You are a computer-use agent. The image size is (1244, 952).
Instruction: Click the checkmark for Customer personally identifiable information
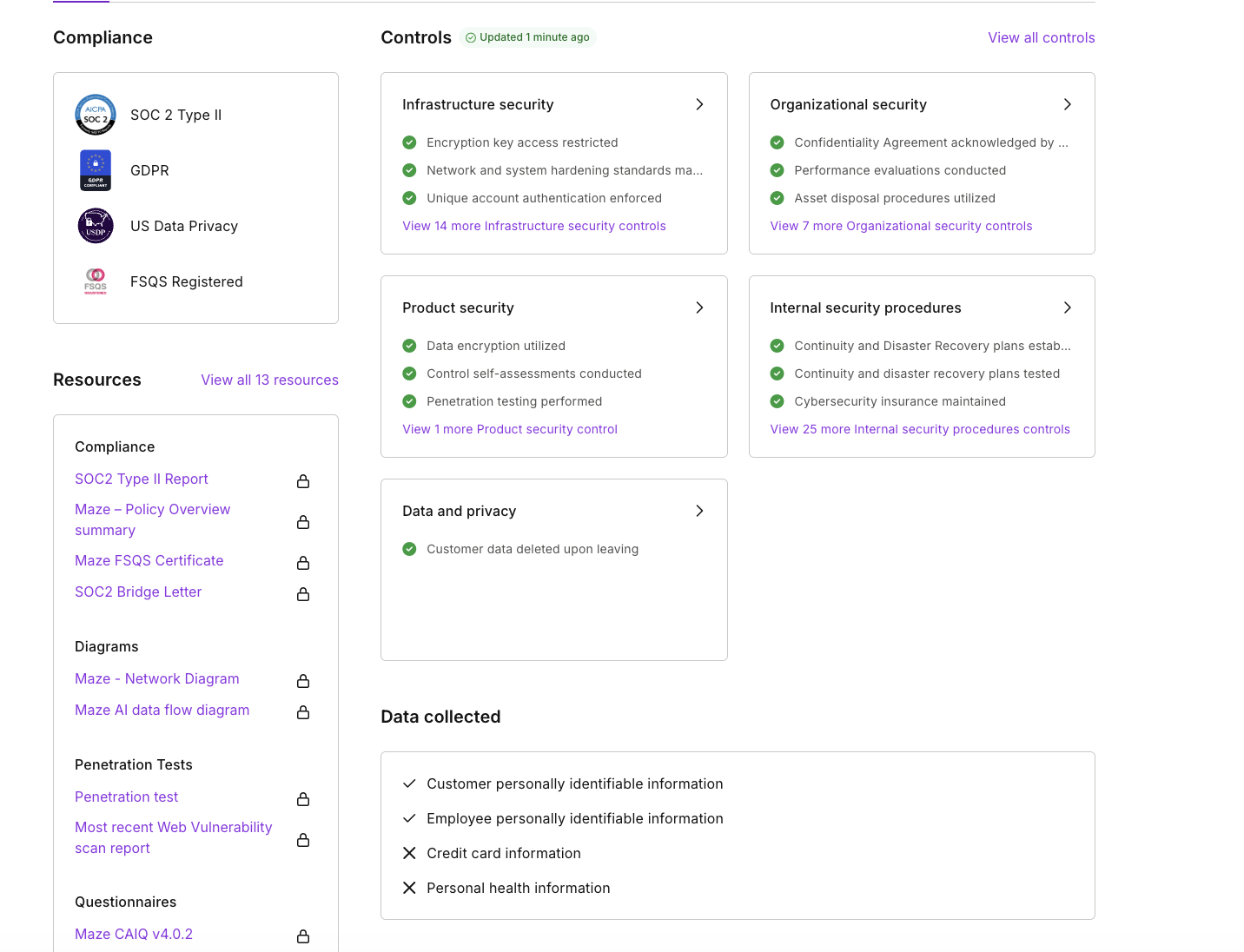coord(409,783)
